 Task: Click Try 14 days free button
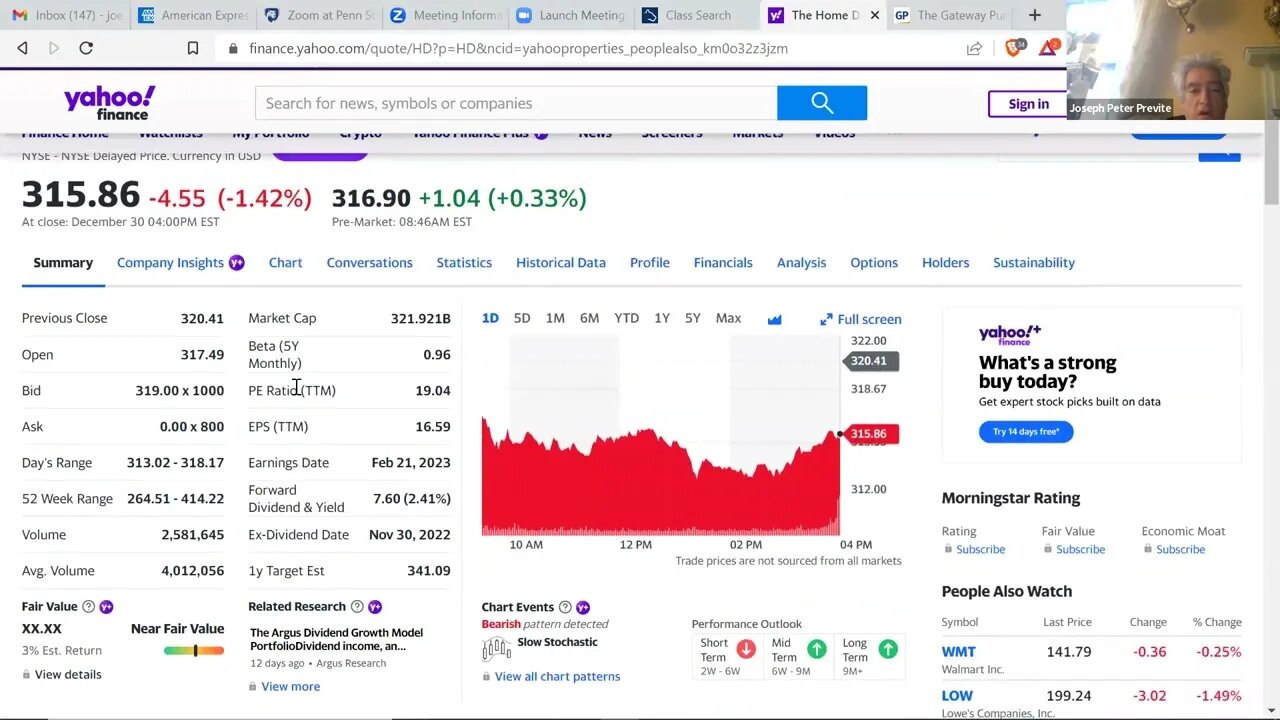tap(1026, 432)
